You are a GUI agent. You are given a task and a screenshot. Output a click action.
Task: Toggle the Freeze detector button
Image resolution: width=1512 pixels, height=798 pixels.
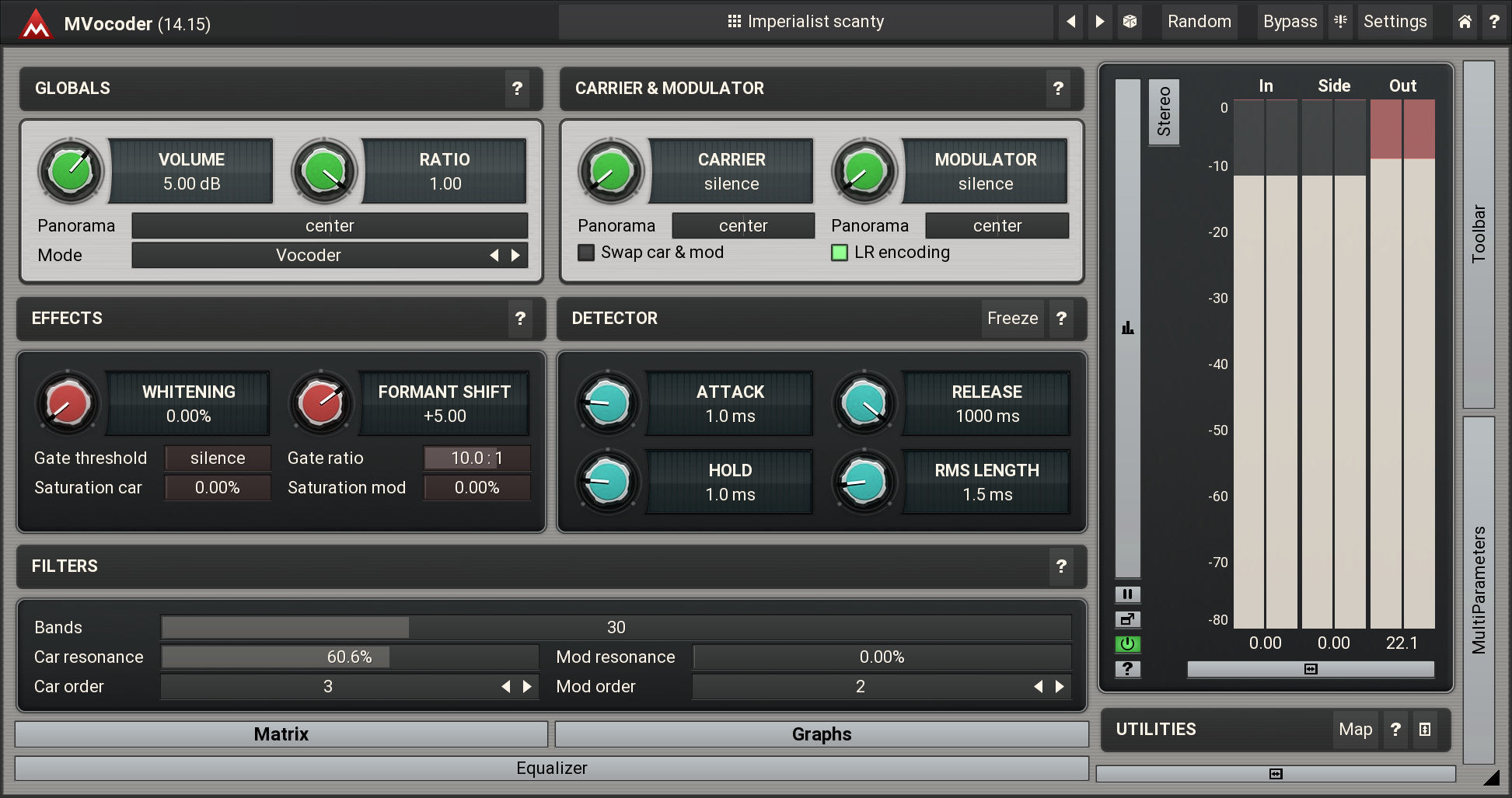point(1012,319)
